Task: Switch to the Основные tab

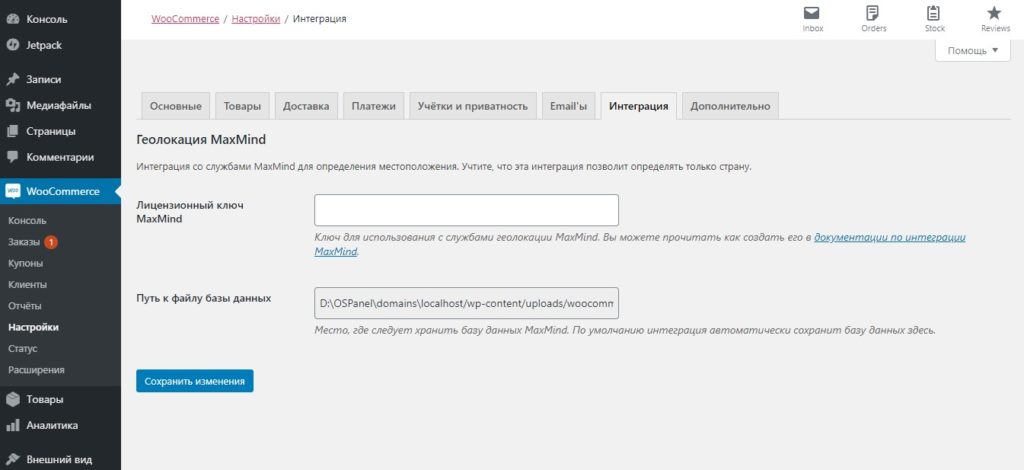Action: click(176, 106)
